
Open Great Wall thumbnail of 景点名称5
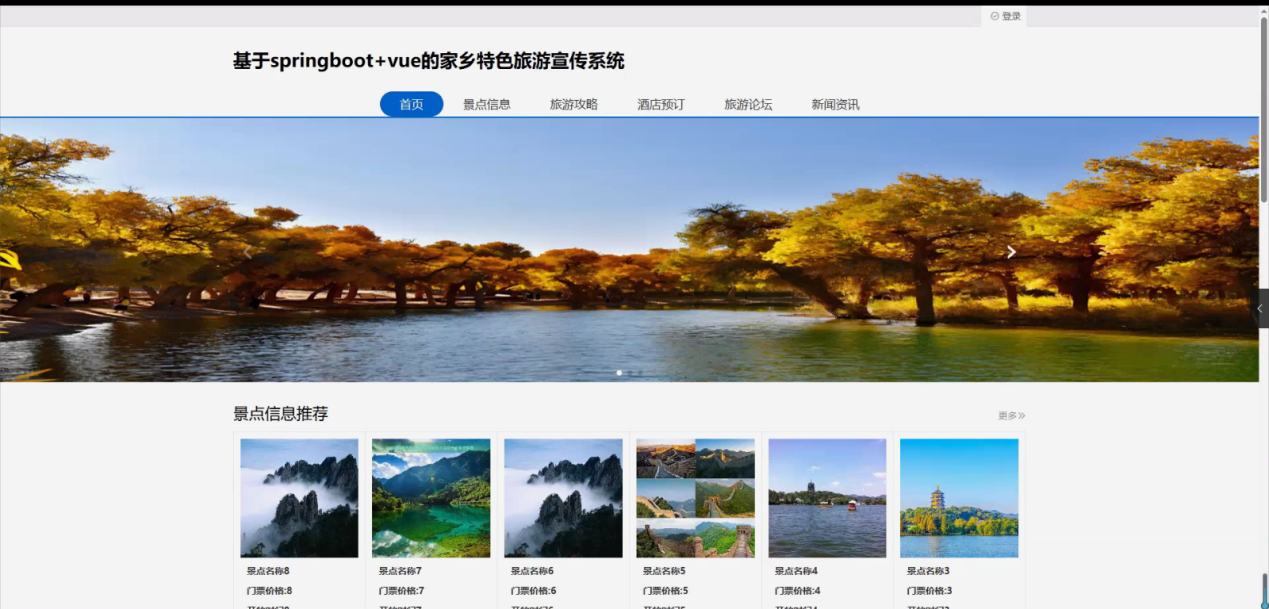[x=695, y=498]
